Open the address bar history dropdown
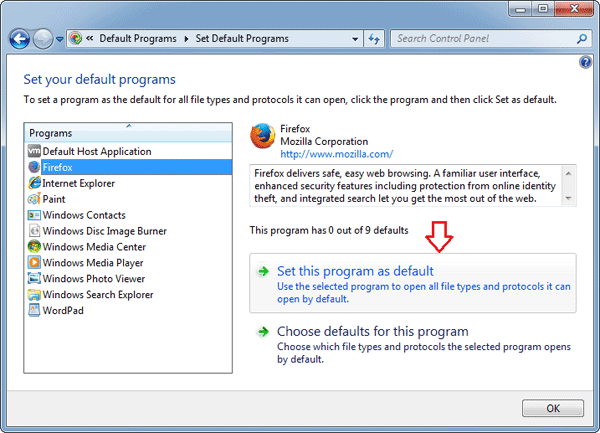This screenshot has height=433, width=600. pyautogui.click(x=355, y=39)
